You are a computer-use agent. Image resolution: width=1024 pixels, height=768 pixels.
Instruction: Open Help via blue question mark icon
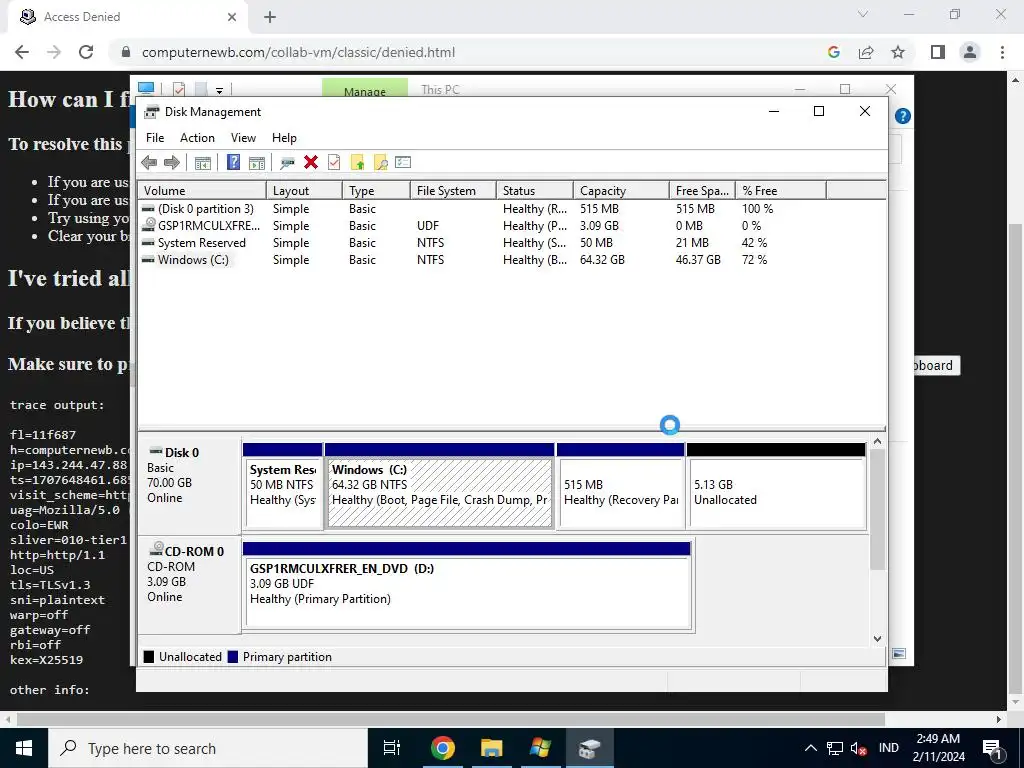click(233, 163)
